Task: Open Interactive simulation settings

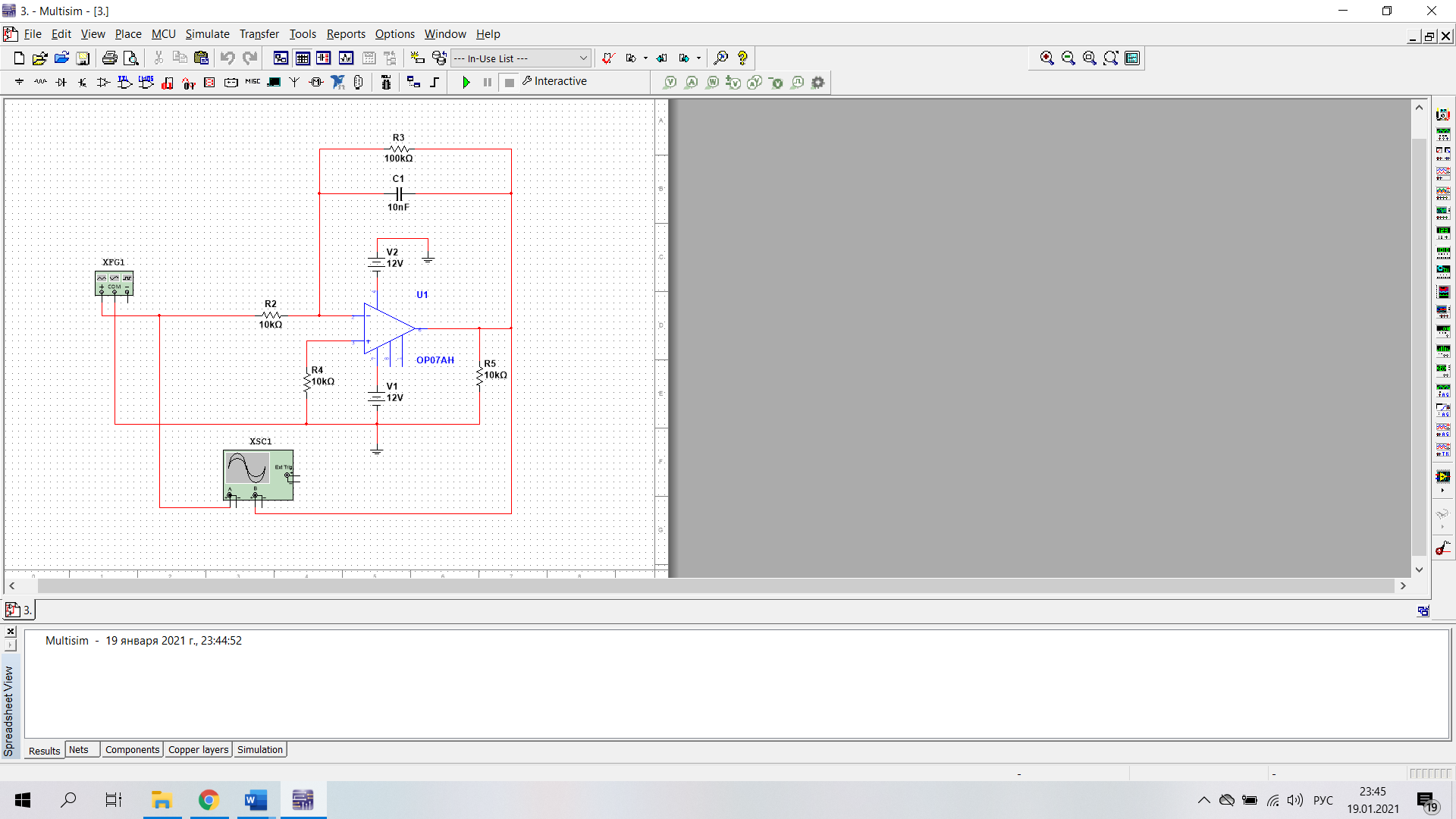Action: coord(554,81)
